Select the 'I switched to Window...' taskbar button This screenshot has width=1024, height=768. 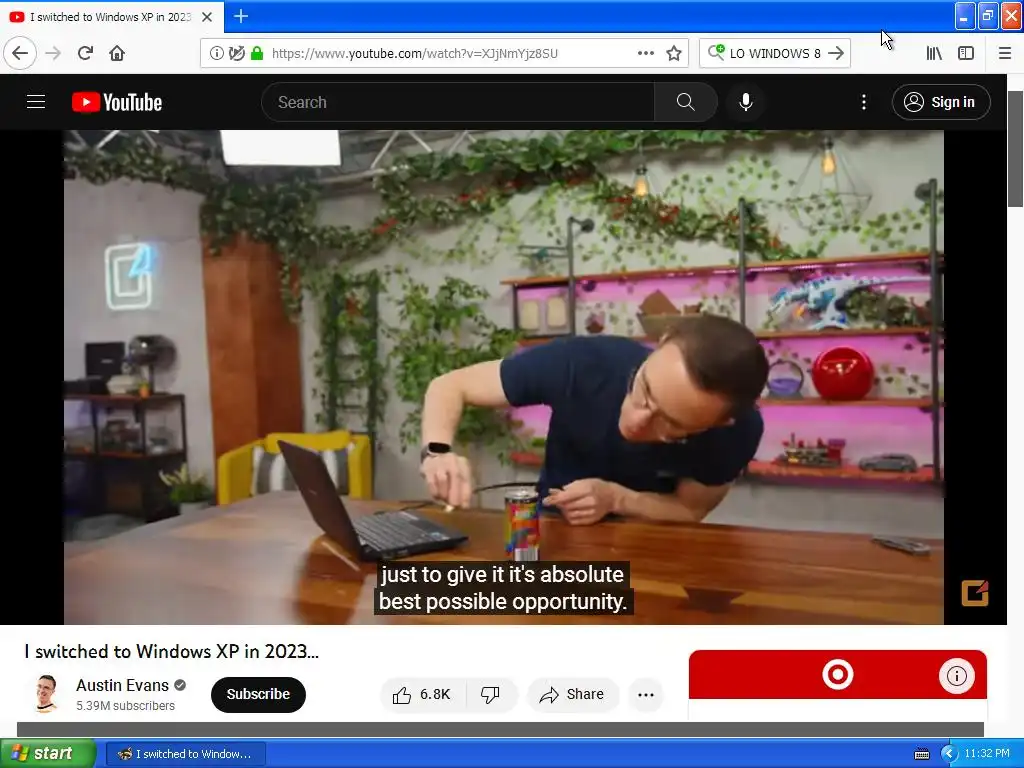[x=185, y=754]
